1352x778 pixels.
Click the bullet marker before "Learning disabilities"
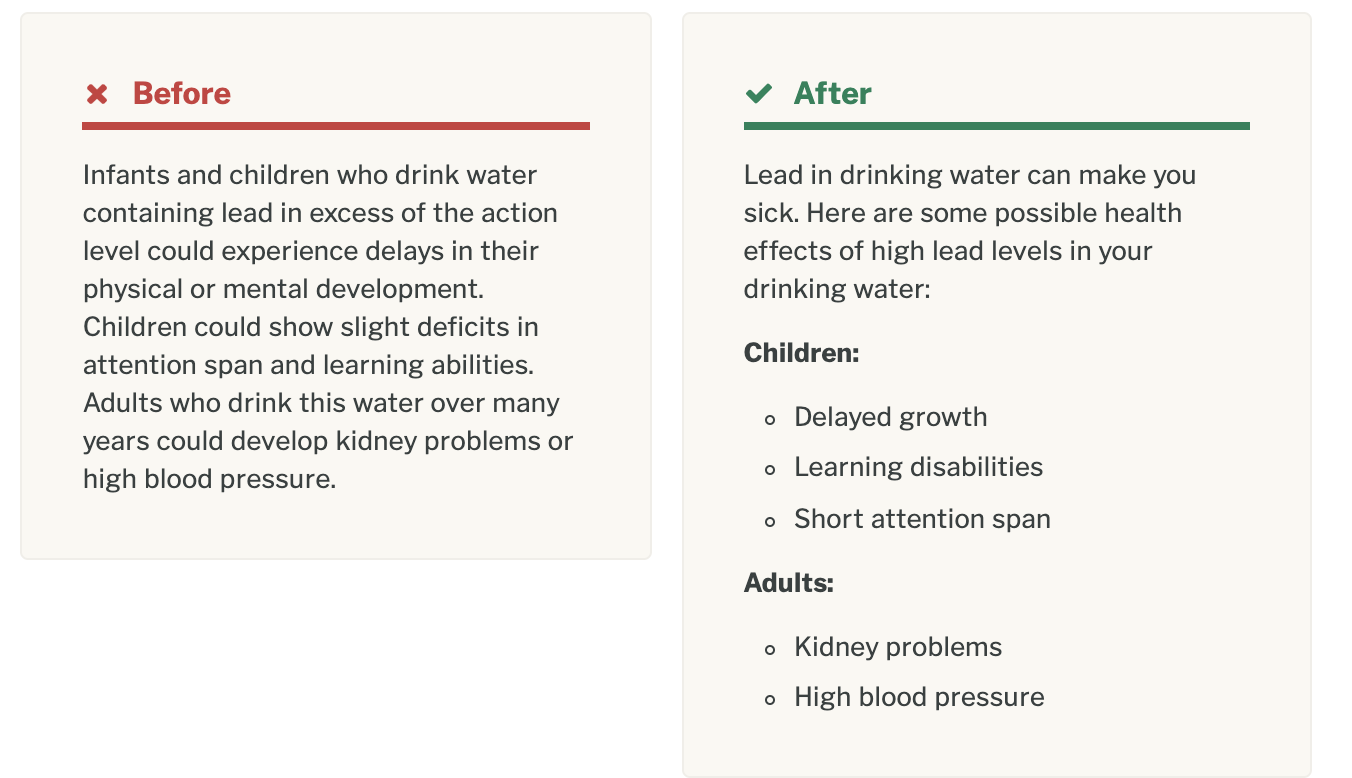tap(770, 469)
